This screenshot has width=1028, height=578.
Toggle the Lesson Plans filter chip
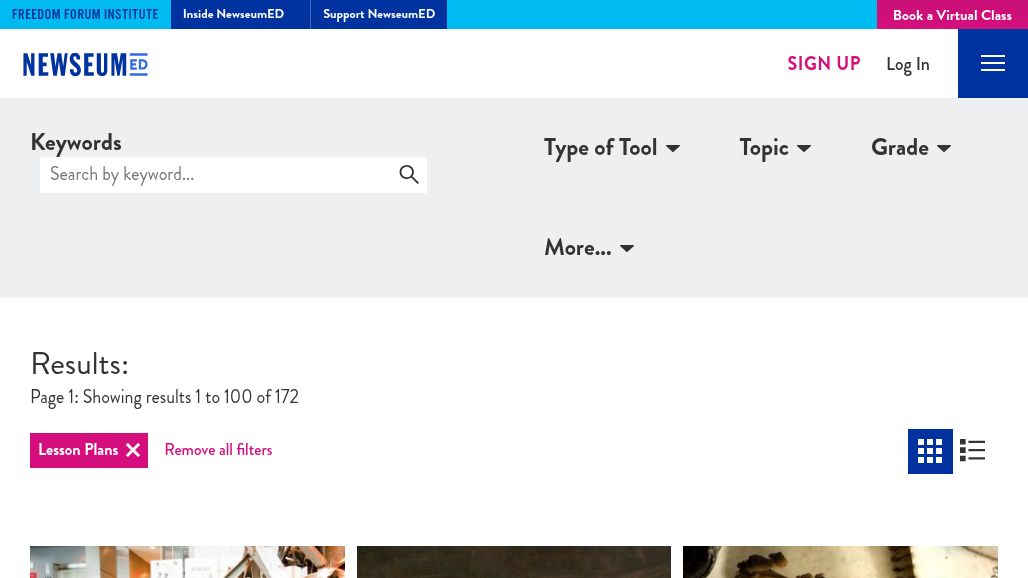(78, 450)
